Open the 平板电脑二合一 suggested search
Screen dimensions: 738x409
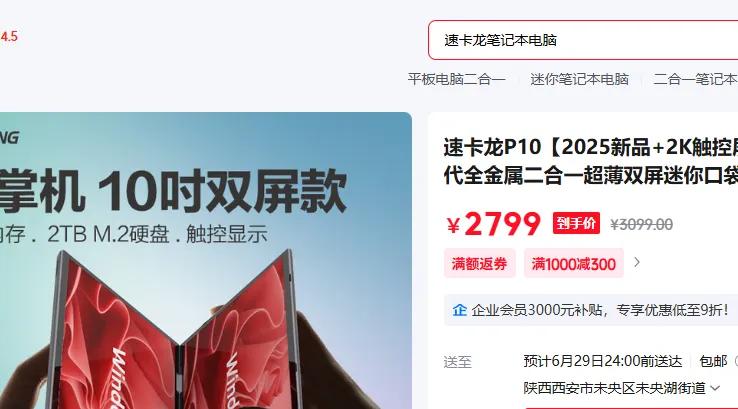click(x=457, y=79)
